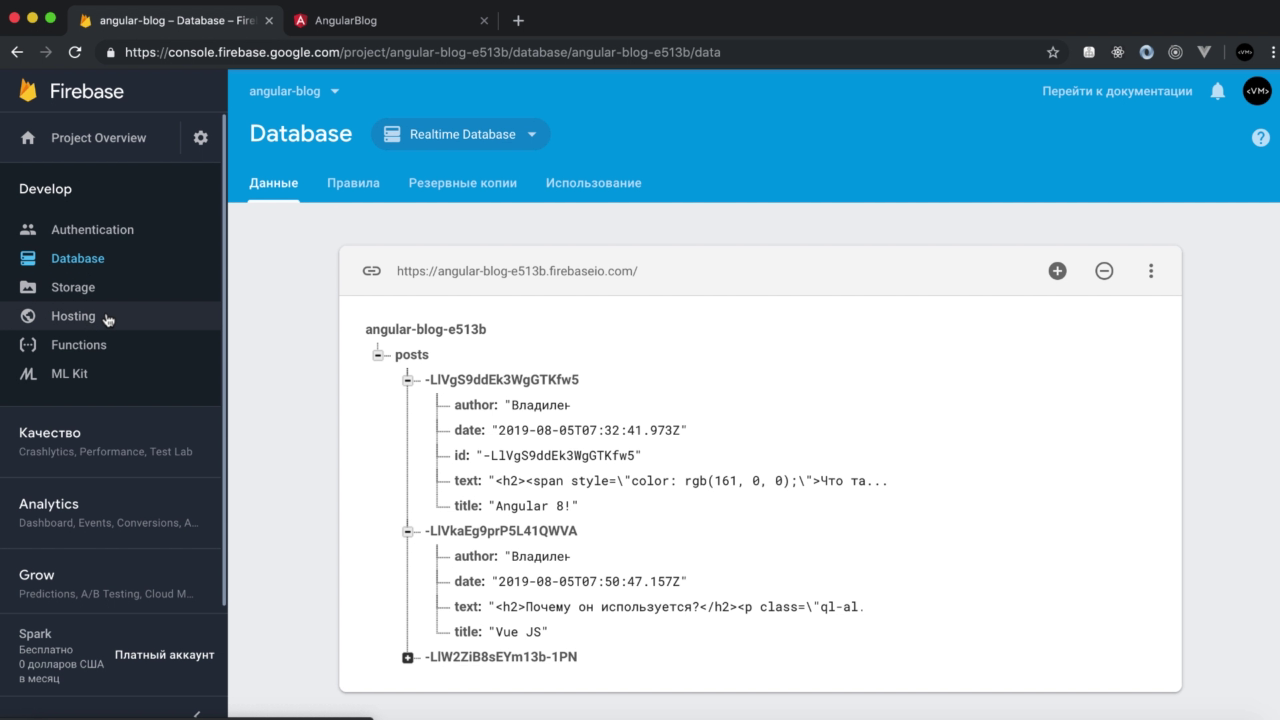
Task: Open the VM account avatar
Action: (1257, 91)
